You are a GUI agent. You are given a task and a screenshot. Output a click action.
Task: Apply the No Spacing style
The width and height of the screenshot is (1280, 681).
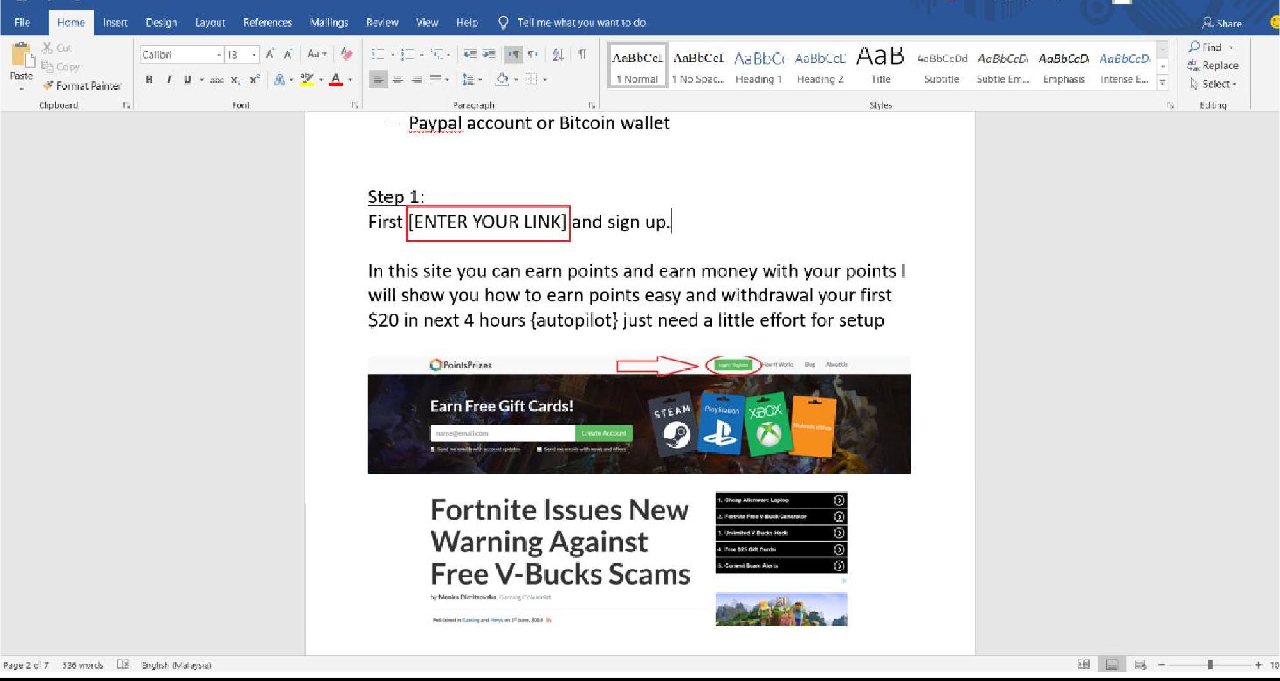697,67
